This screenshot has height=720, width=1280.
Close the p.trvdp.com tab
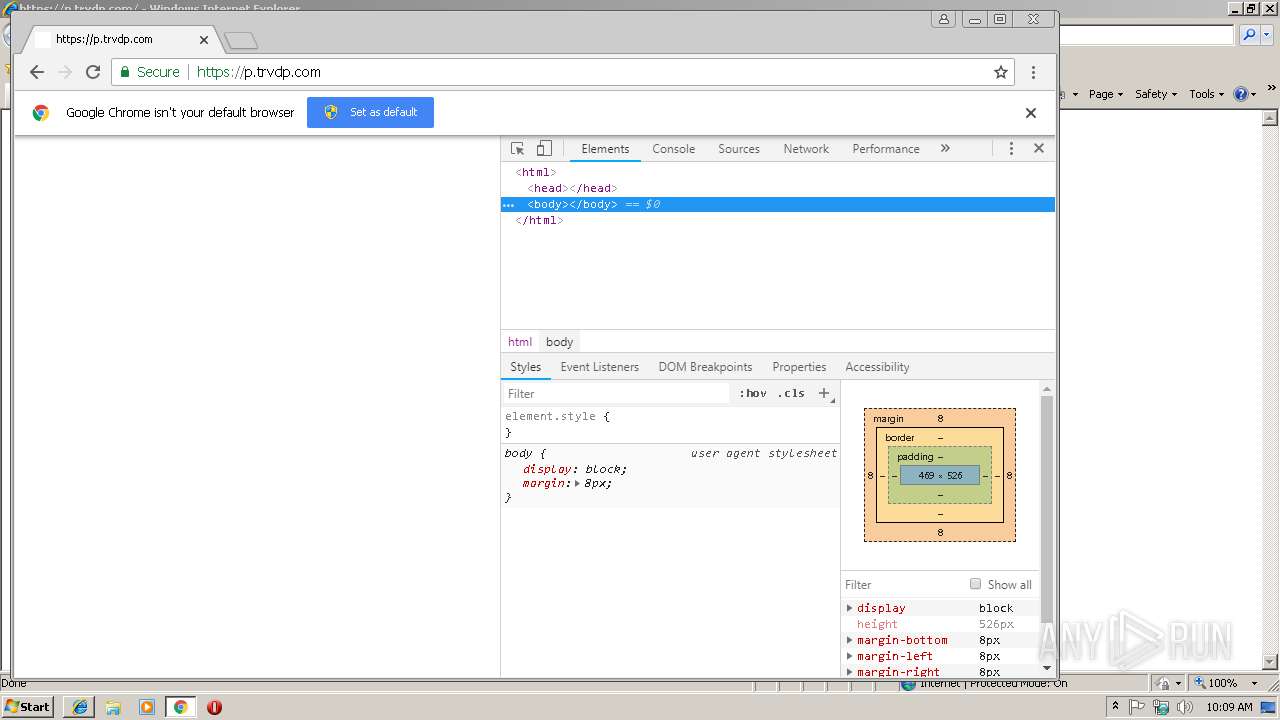click(204, 40)
